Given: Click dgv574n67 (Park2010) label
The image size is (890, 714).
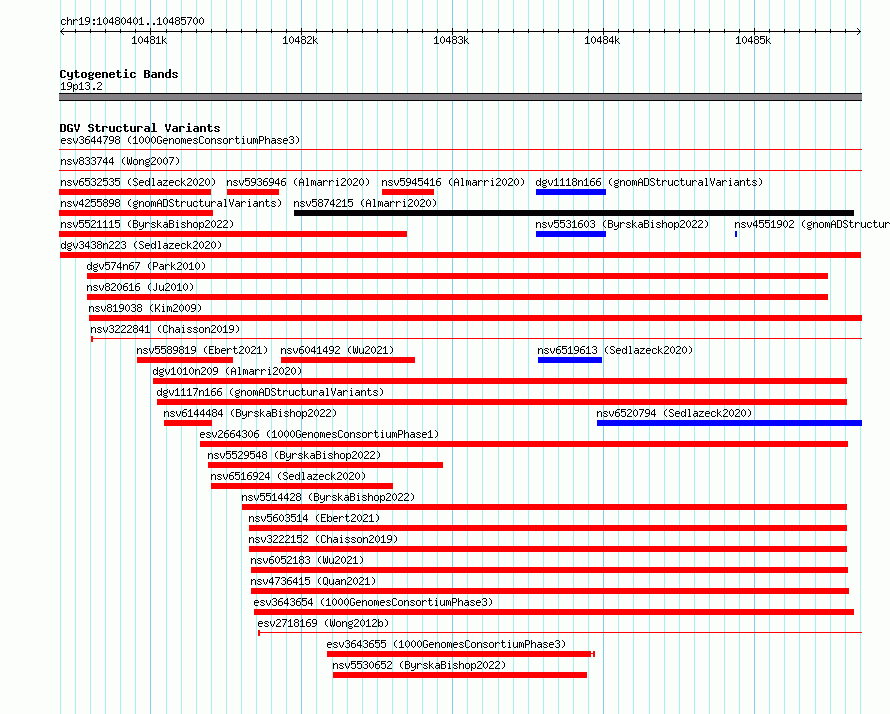Looking at the screenshot, I should (146, 266).
